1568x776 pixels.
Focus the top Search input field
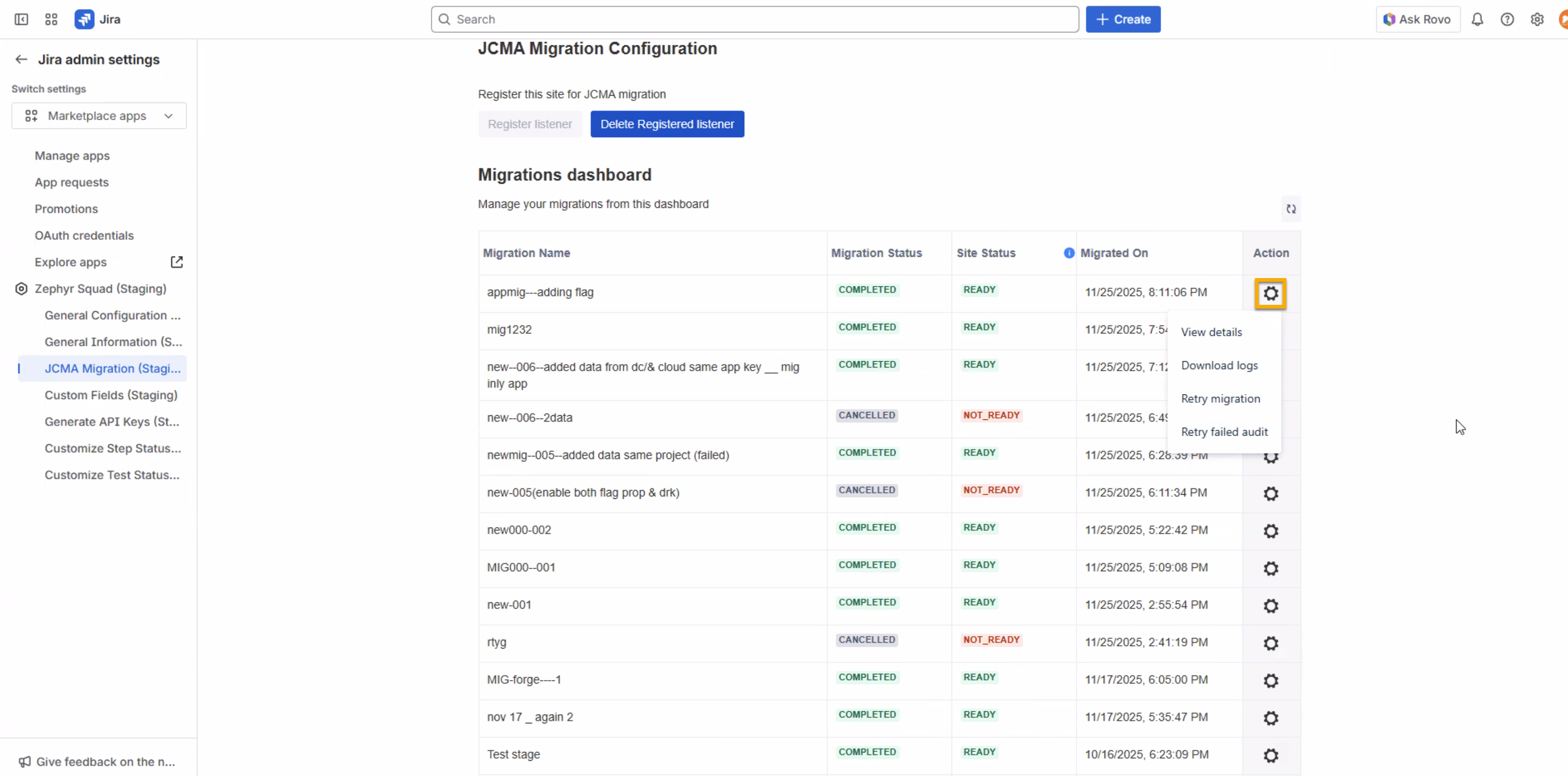point(755,19)
